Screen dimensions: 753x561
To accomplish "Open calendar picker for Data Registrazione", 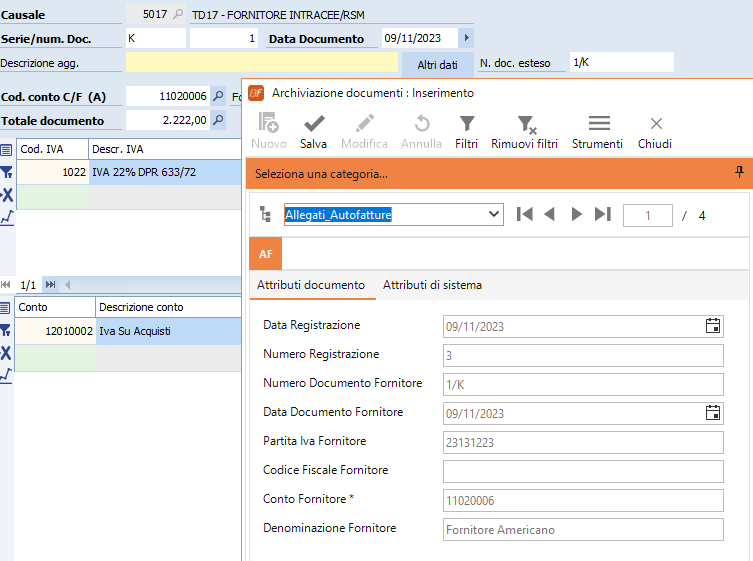I will (x=713, y=326).
